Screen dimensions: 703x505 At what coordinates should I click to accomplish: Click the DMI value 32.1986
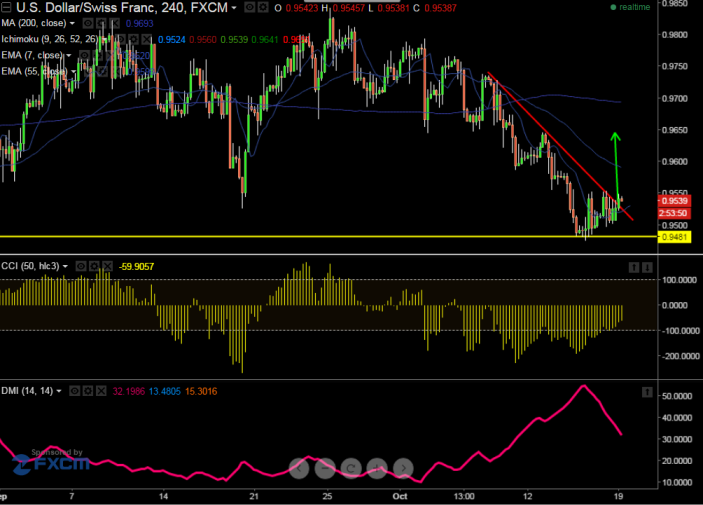[x=129, y=391]
